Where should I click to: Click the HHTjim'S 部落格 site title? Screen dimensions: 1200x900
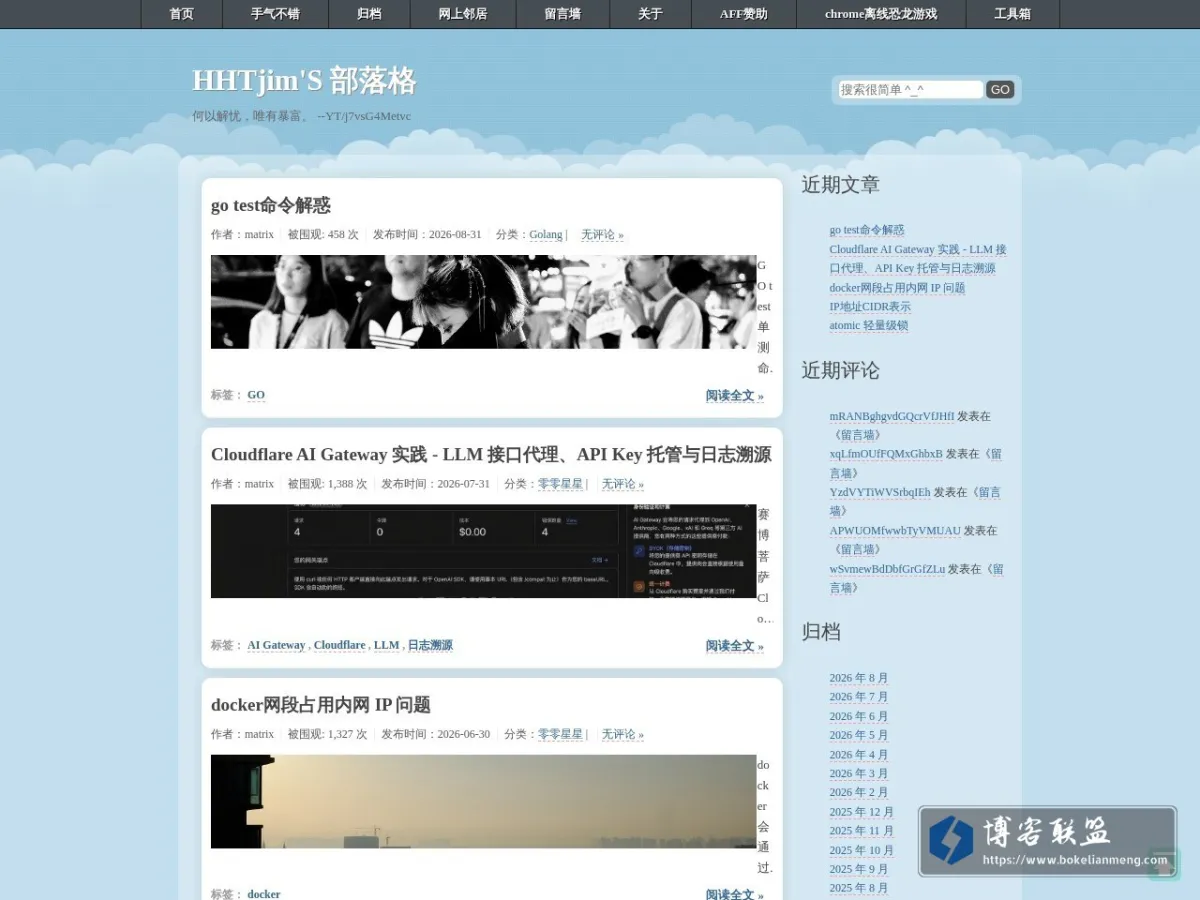(x=304, y=81)
